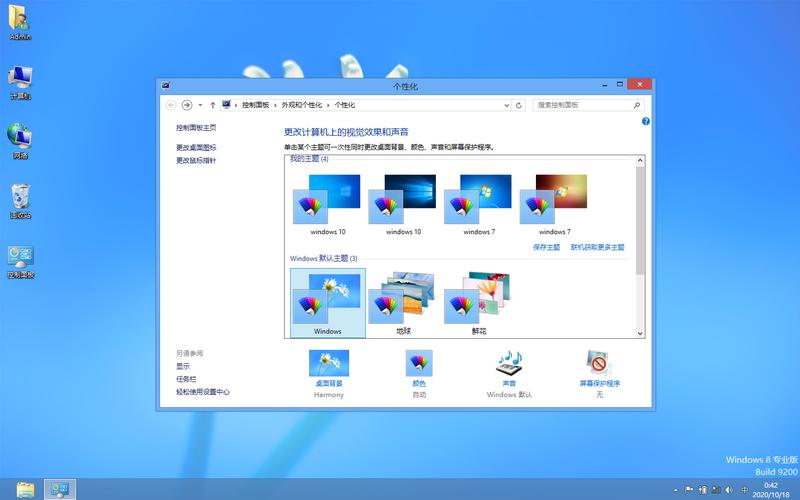The image size is (800, 500).
Task: Click the search magnifier icon
Action: 637,105
